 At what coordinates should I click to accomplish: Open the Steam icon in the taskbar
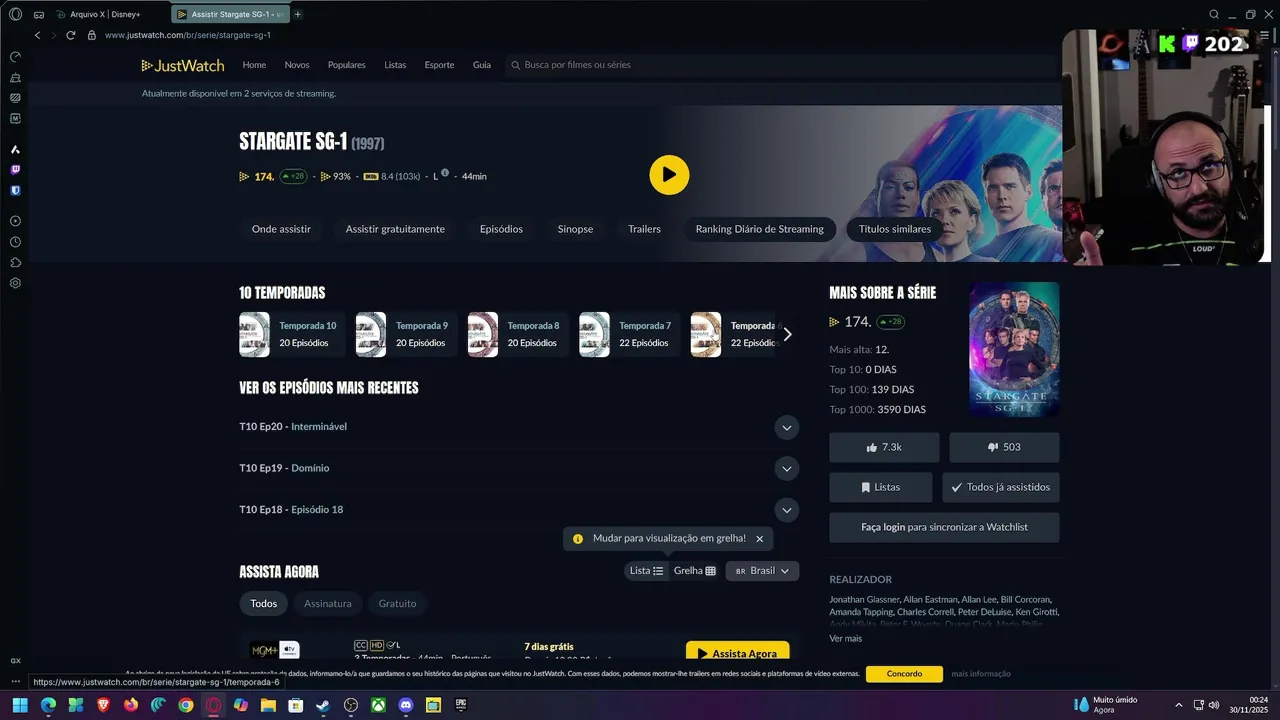[x=323, y=705]
